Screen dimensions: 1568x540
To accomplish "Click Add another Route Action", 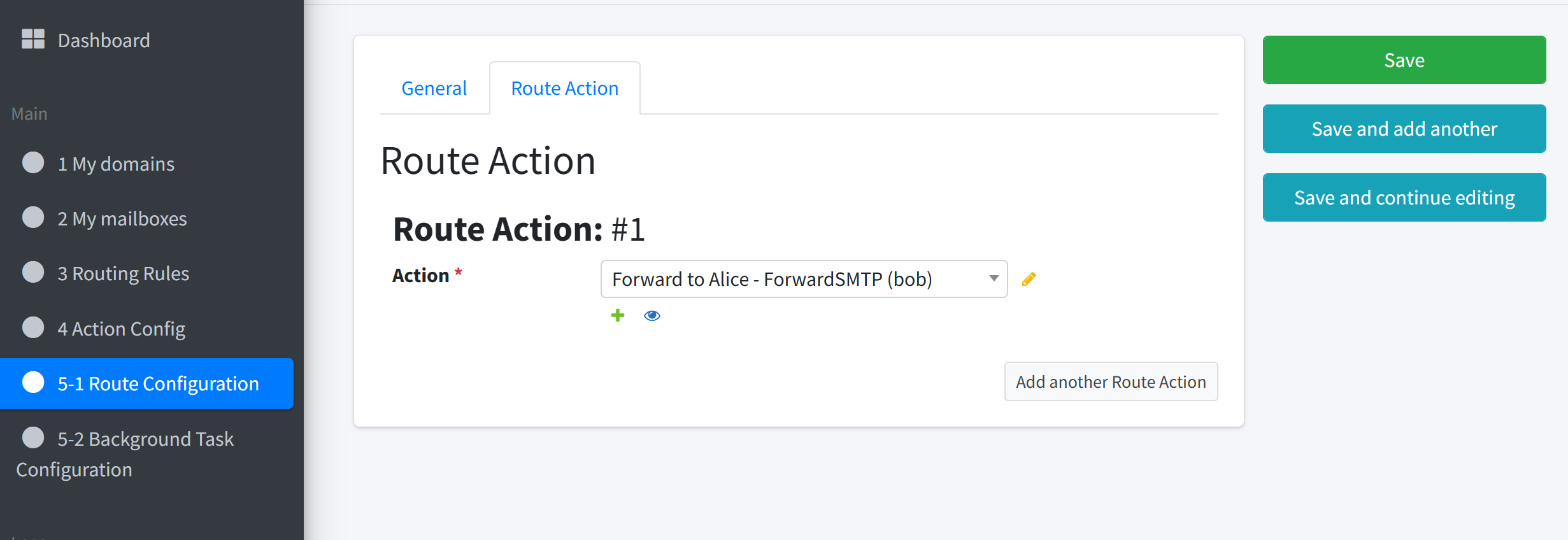I will point(1111,381).
